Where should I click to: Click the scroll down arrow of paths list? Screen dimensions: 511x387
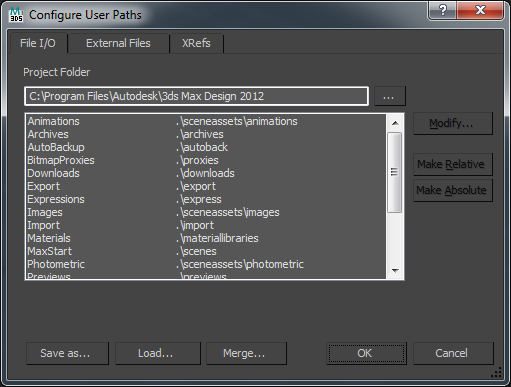pos(395,271)
